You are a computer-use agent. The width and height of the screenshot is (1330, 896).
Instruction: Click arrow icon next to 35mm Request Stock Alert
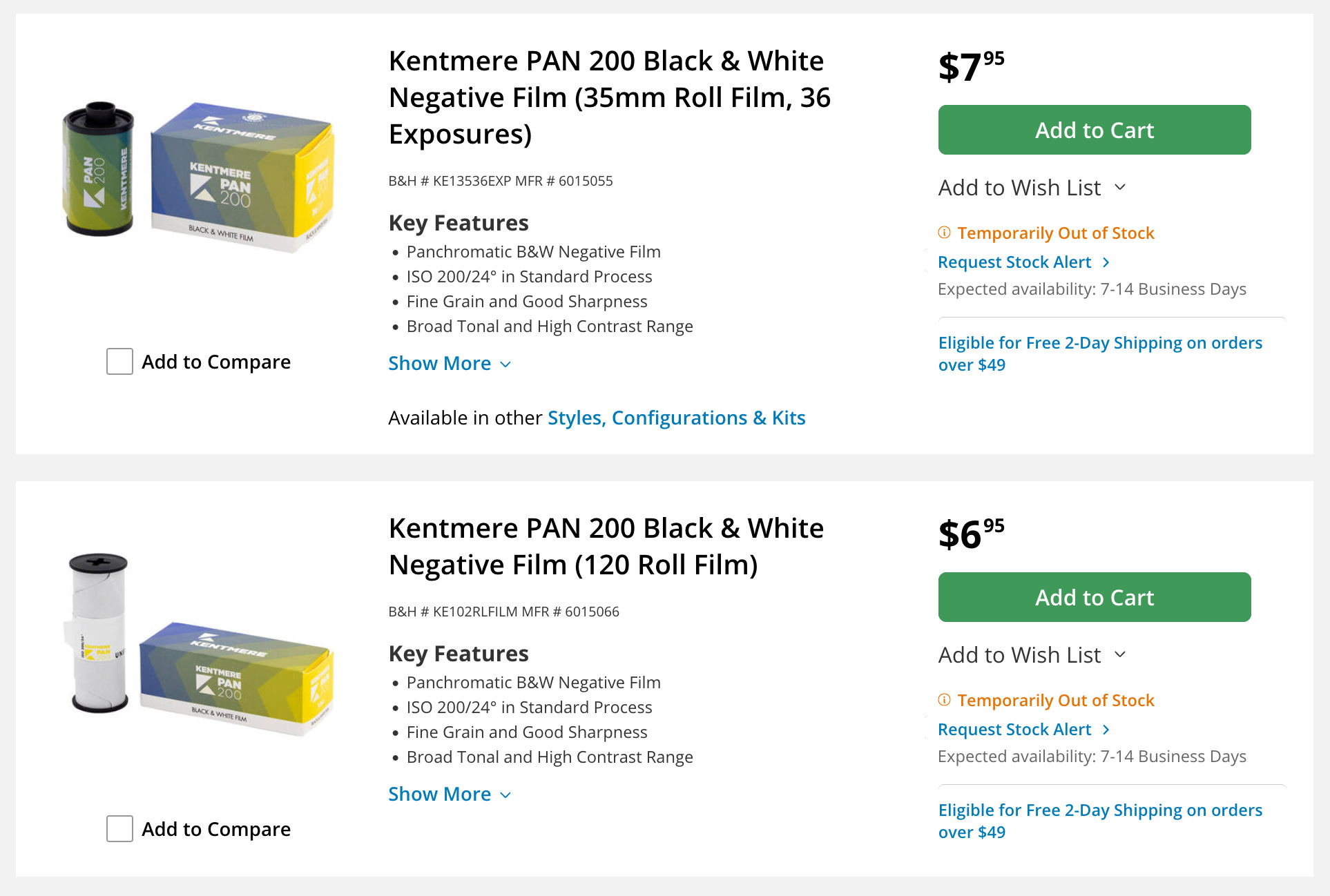point(1106,262)
